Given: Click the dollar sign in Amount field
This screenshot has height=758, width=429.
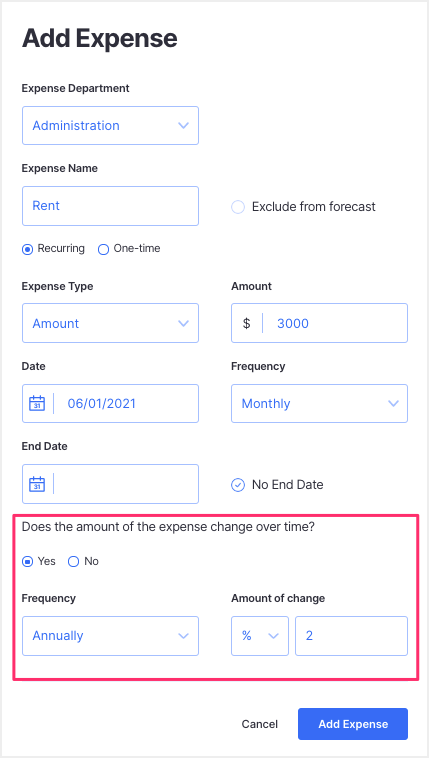Looking at the screenshot, I should [247, 323].
